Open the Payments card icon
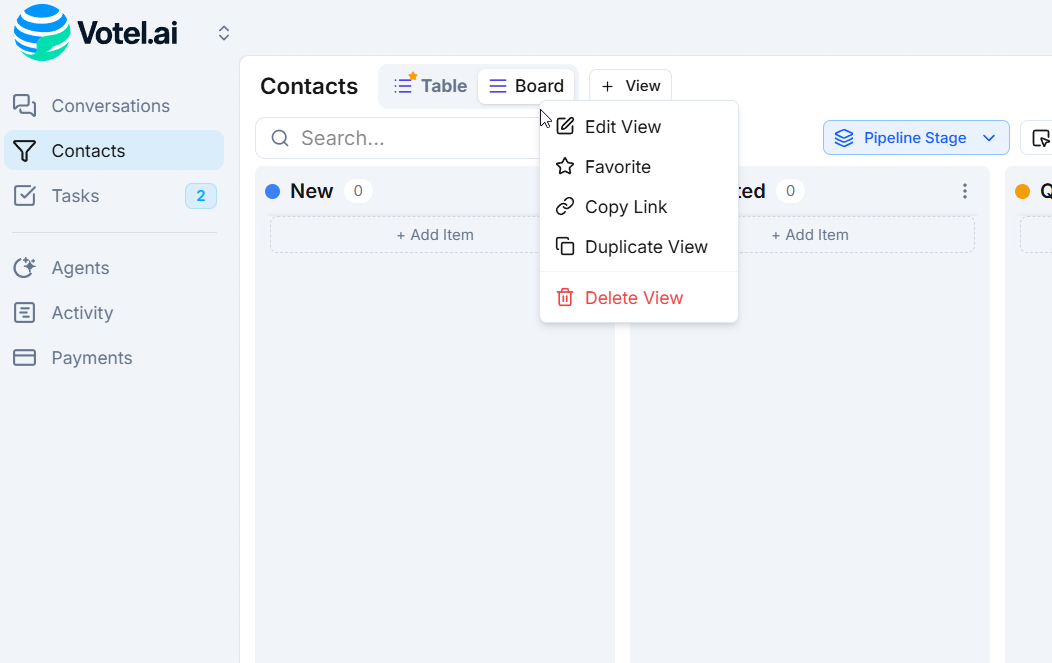The width and height of the screenshot is (1052, 663). 25,358
